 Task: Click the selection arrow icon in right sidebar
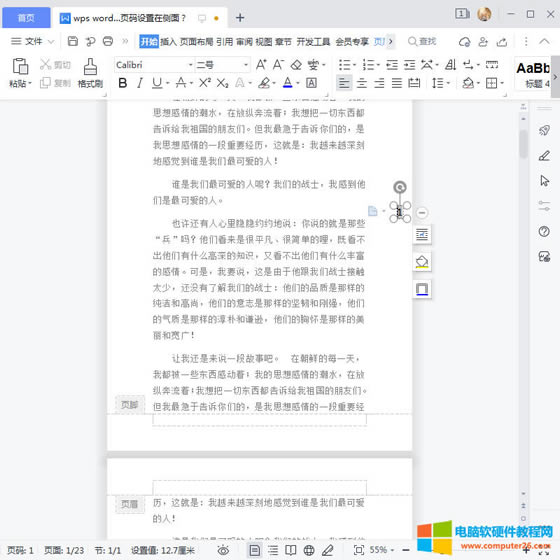coord(544,181)
